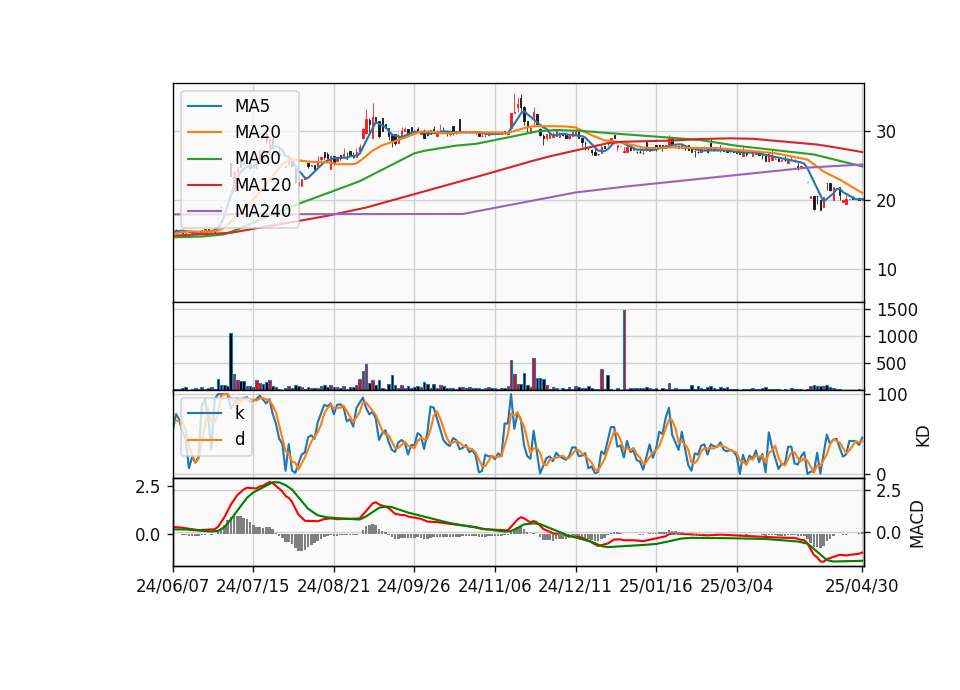Click the 24/06/07 date axis label

pyautogui.click(x=173, y=586)
